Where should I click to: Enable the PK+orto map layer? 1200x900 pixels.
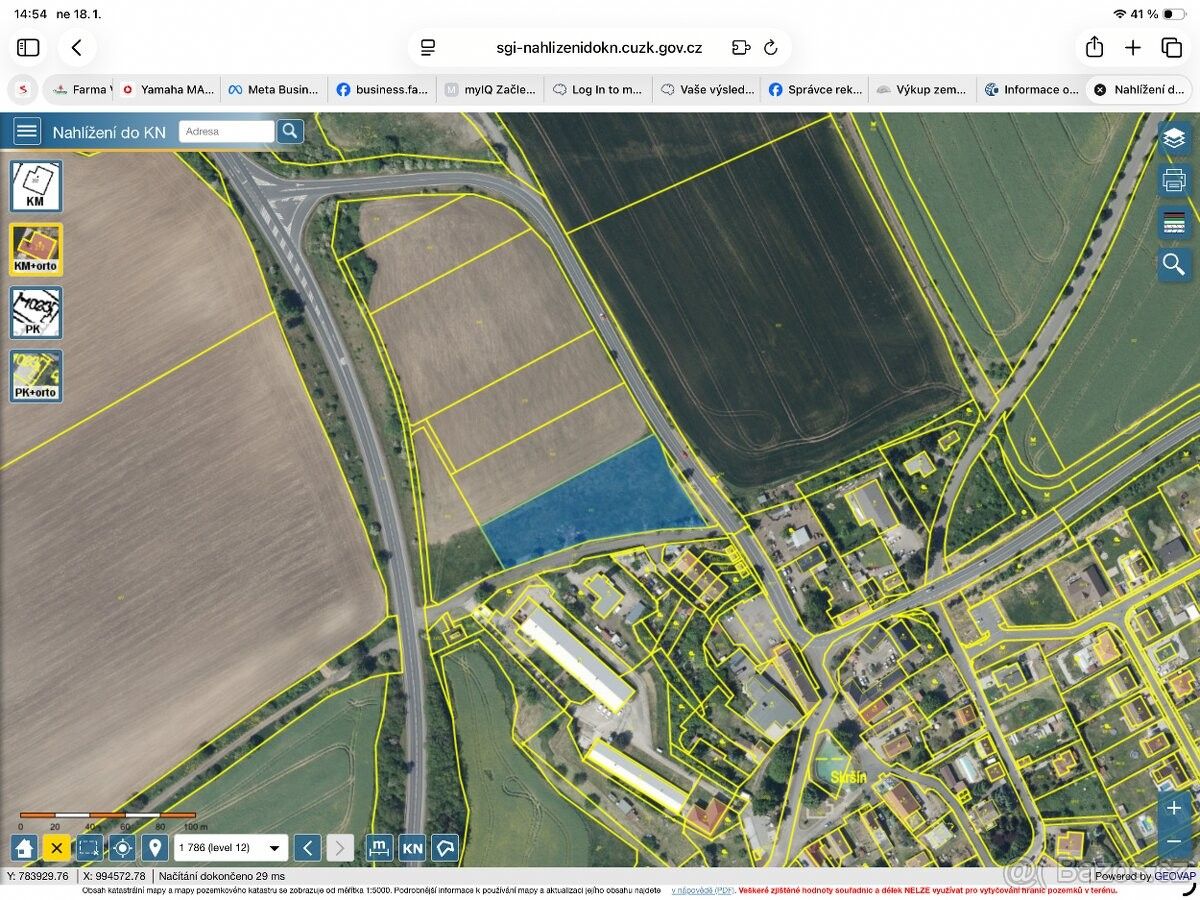click(36, 375)
